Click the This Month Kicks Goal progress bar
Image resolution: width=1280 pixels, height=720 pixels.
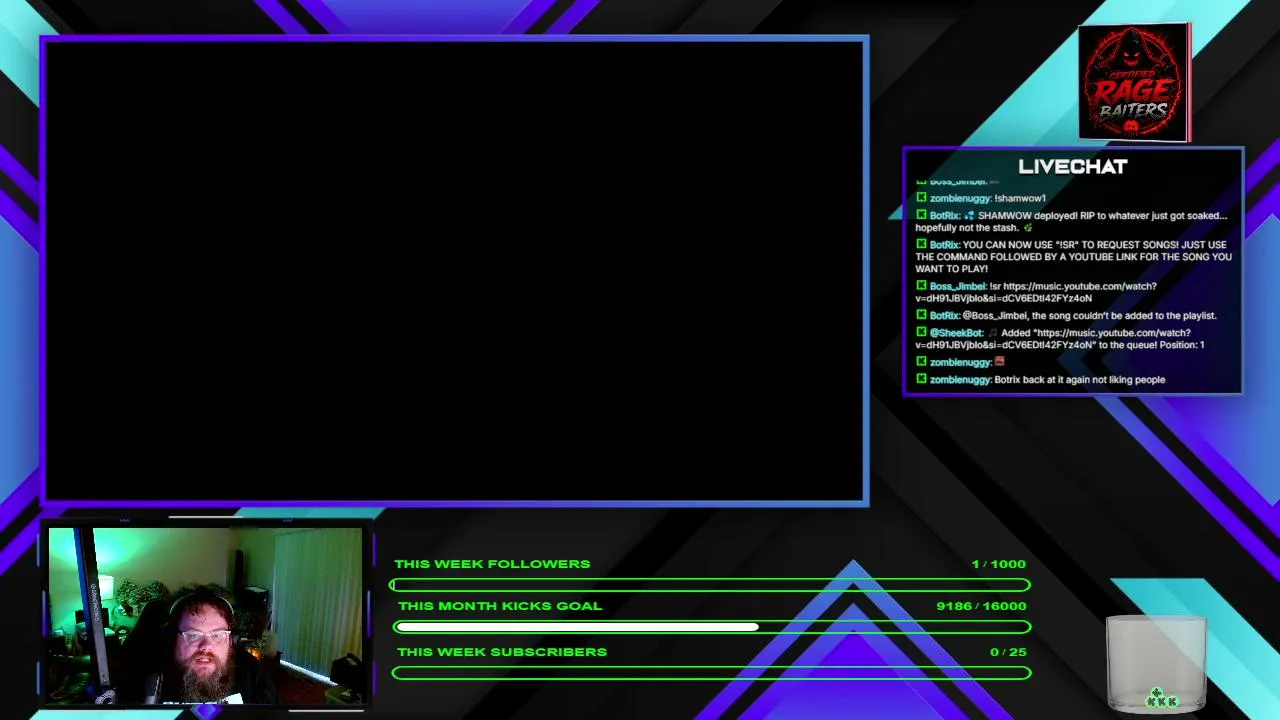(711, 627)
